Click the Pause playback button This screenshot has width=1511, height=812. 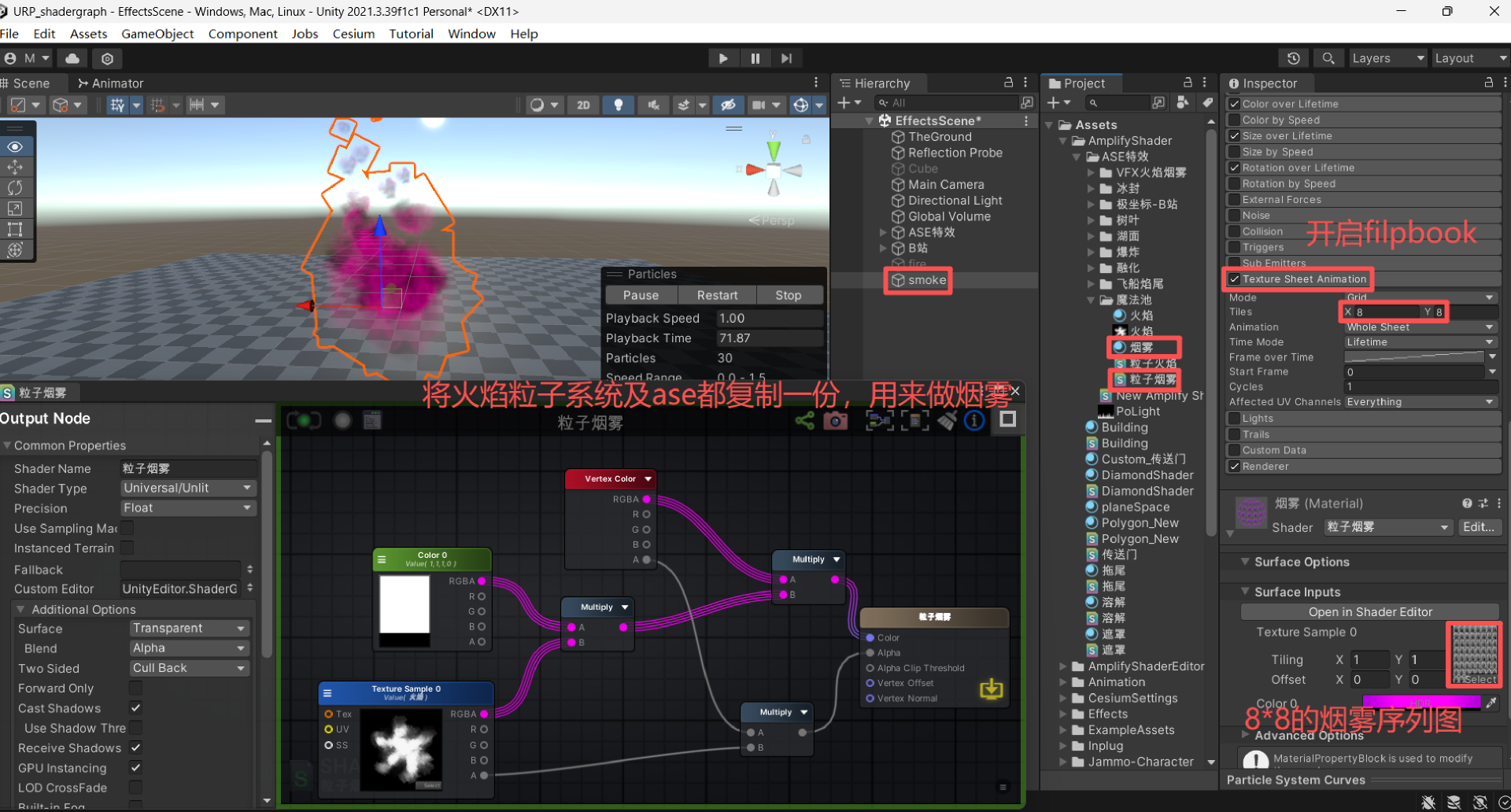pyautogui.click(x=755, y=58)
